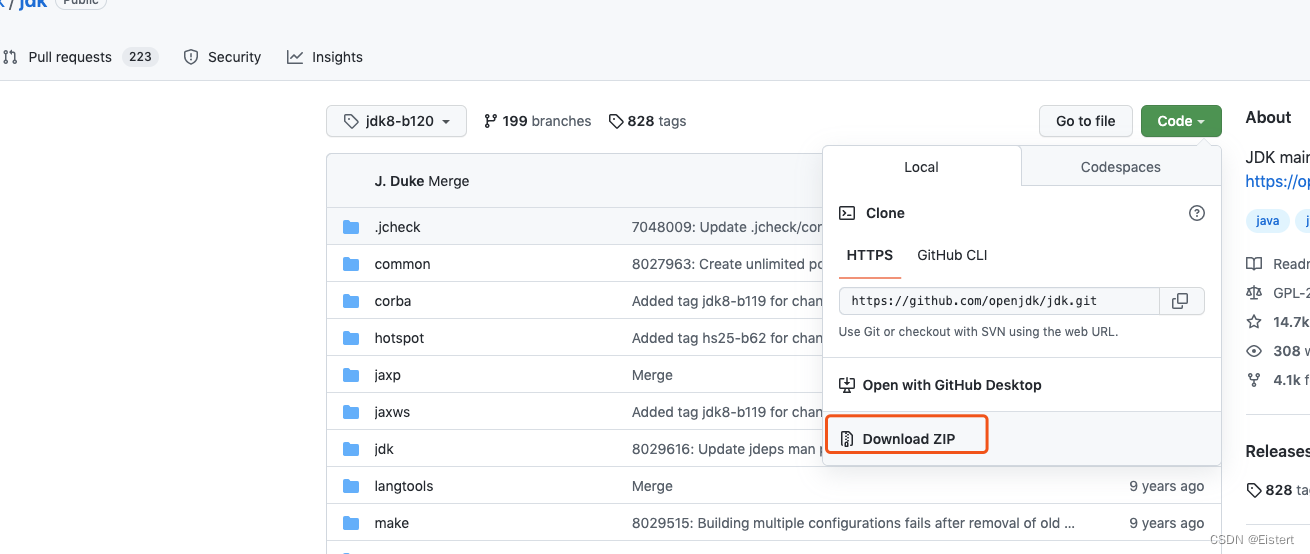Copy the clone URL with copy icon
The height and width of the screenshot is (554, 1310).
tap(1181, 301)
